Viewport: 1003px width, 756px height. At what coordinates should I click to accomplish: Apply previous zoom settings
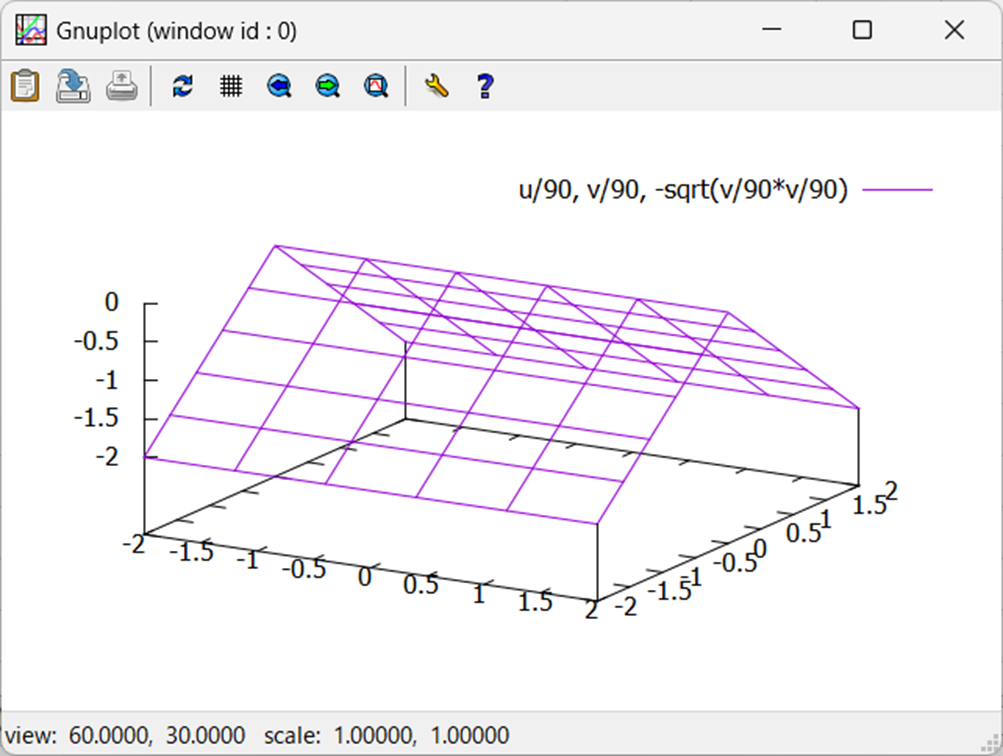tap(280, 86)
